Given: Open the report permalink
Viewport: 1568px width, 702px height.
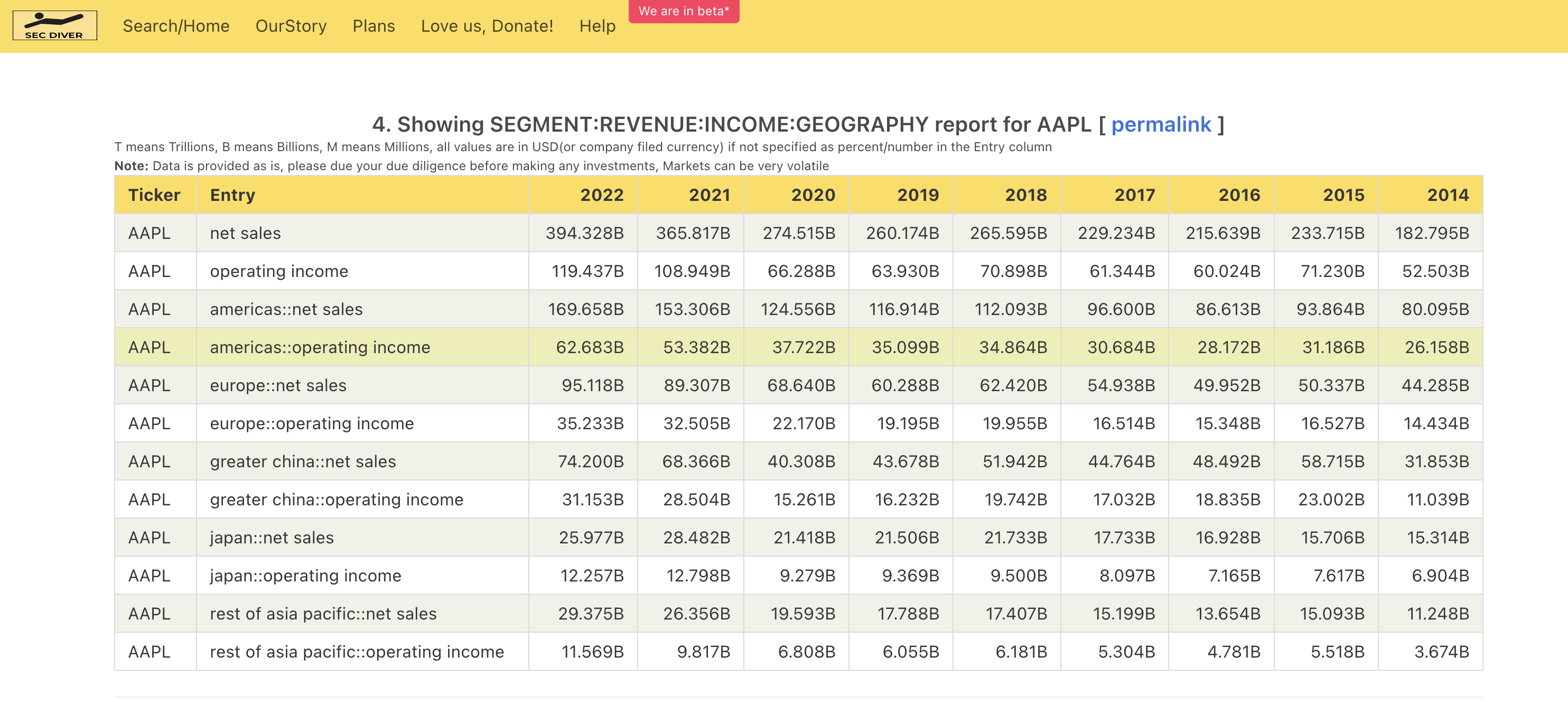Looking at the screenshot, I should pyautogui.click(x=1161, y=124).
